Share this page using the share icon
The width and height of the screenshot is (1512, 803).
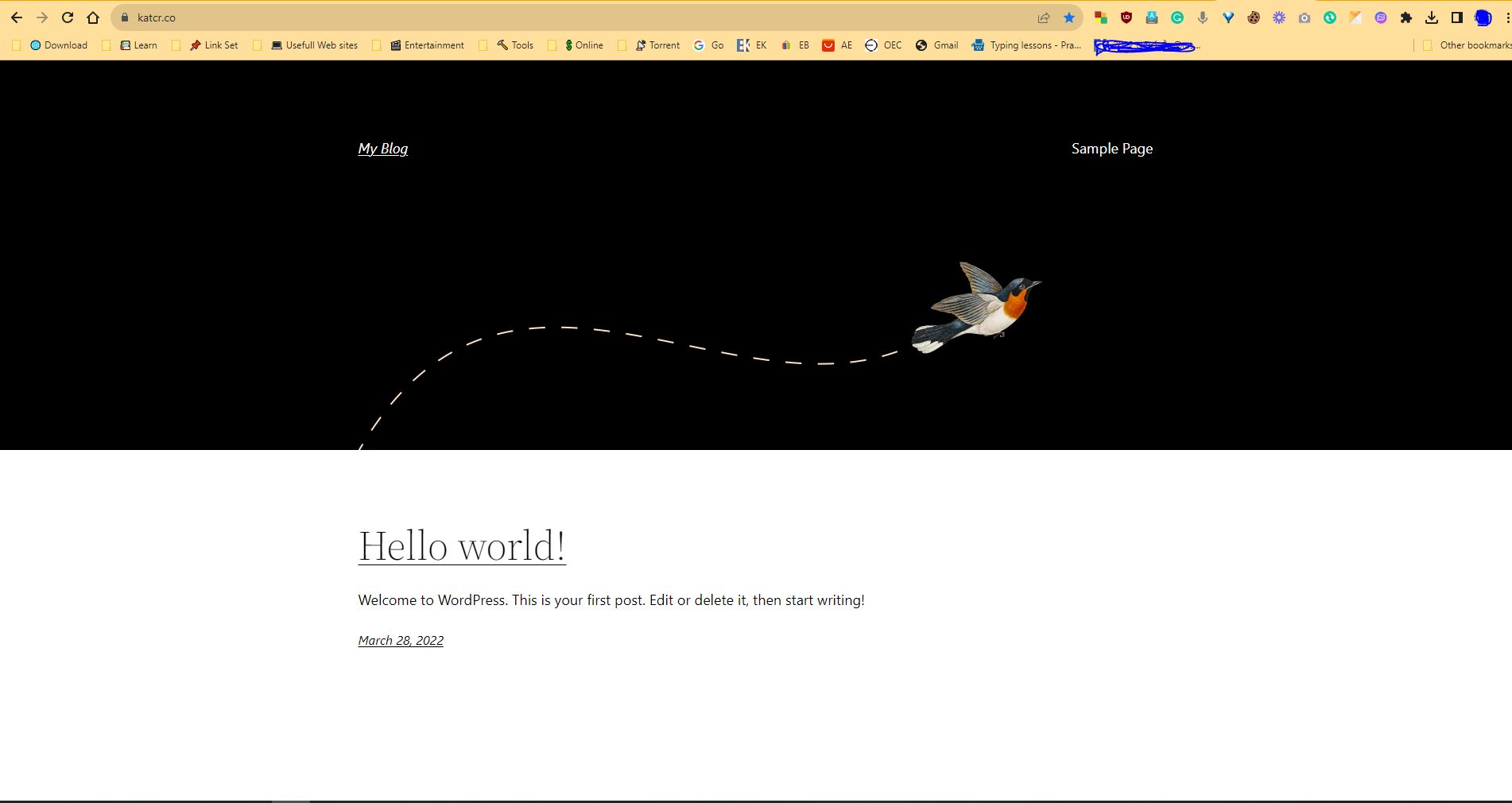(1044, 17)
